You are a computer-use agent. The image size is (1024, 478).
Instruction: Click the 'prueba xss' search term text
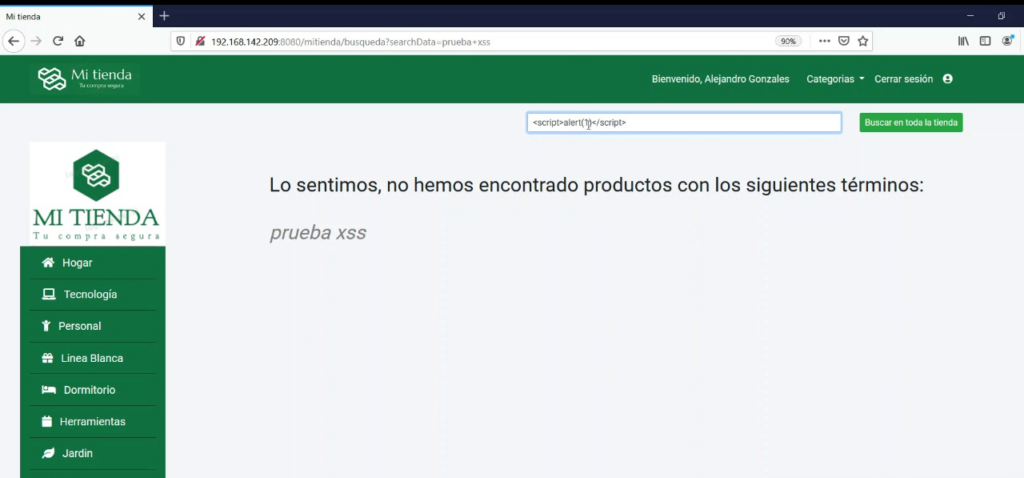pos(318,233)
